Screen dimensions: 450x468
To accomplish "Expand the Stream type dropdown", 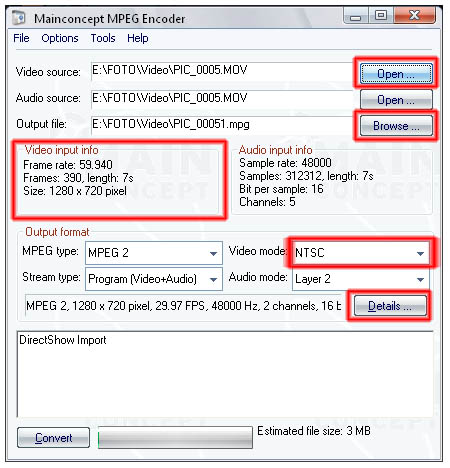I will (154, 279).
